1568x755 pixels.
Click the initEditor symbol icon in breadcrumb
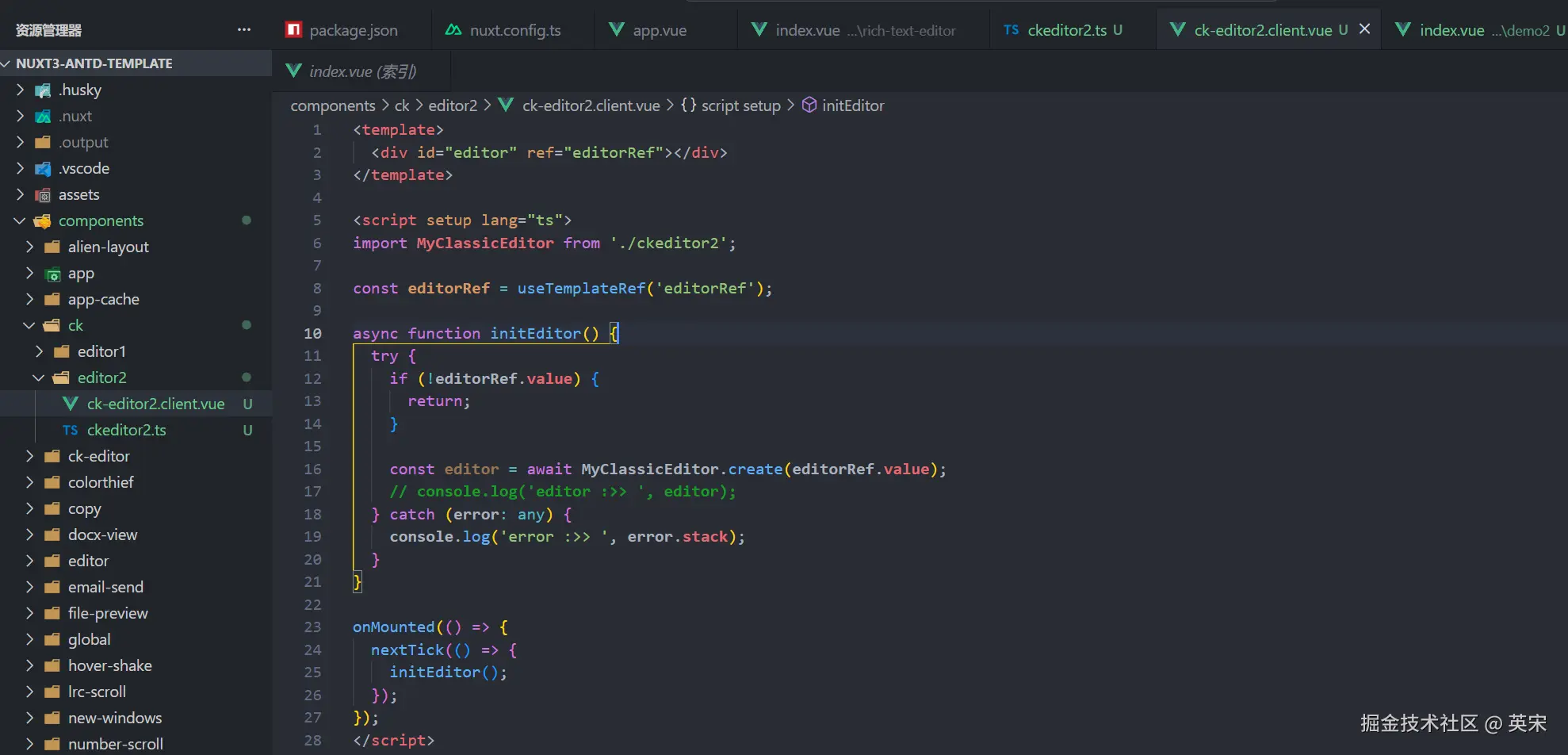click(x=809, y=105)
